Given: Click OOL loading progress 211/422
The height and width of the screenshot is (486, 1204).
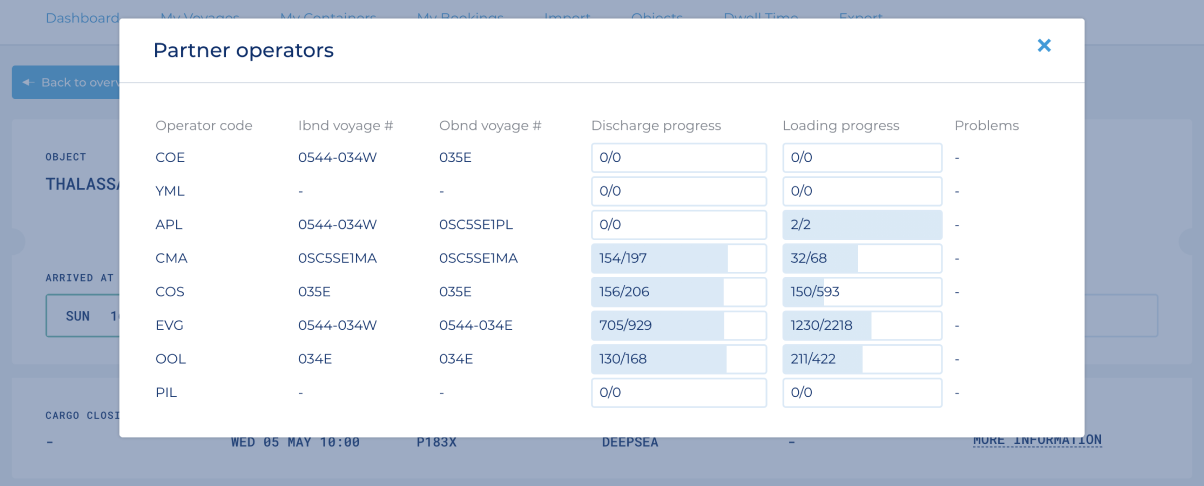Looking at the screenshot, I should tap(862, 359).
